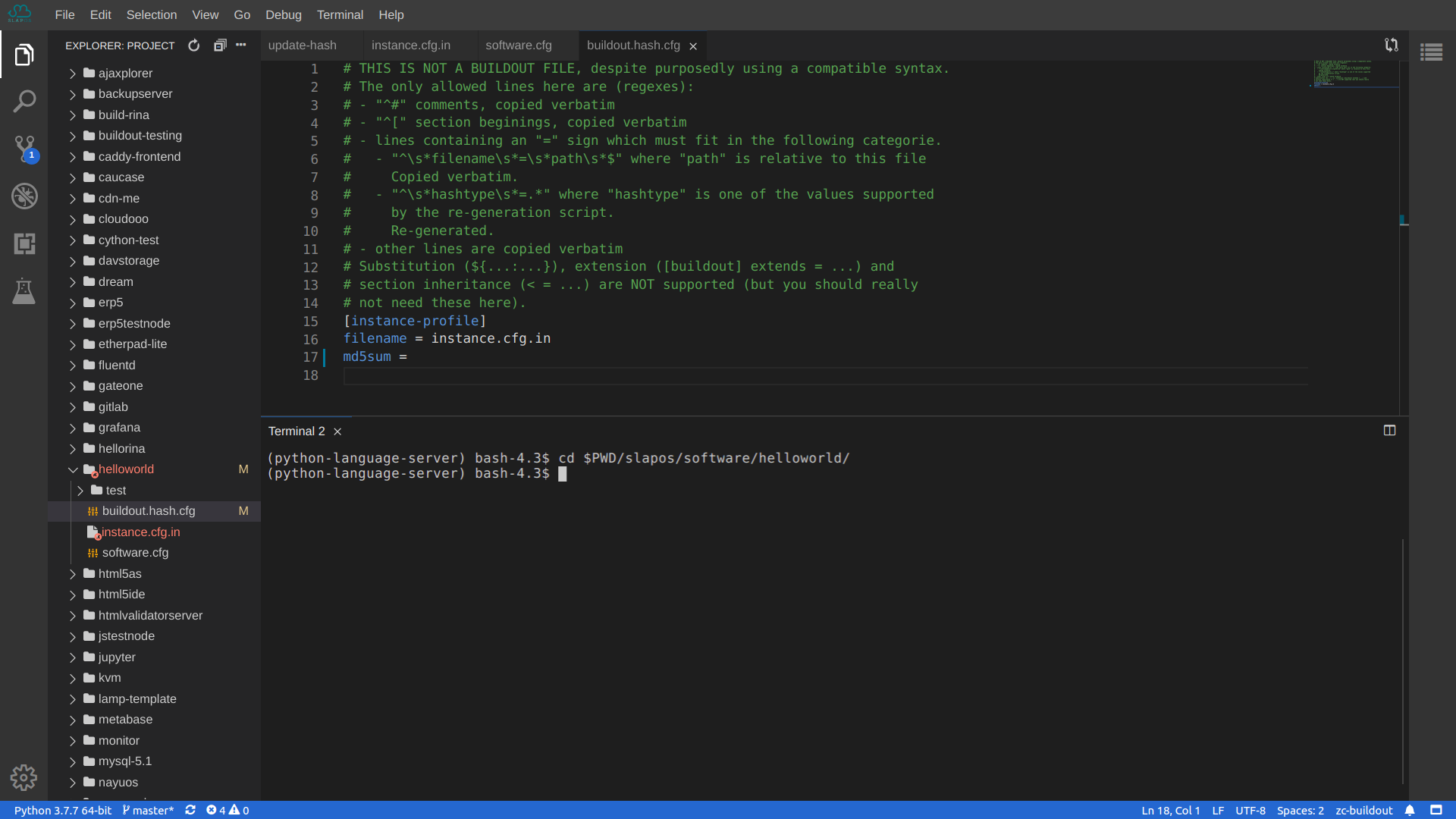Toggle bottom panel icon in status bar
This screenshot has width=1456, height=819.
tap(1436, 810)
